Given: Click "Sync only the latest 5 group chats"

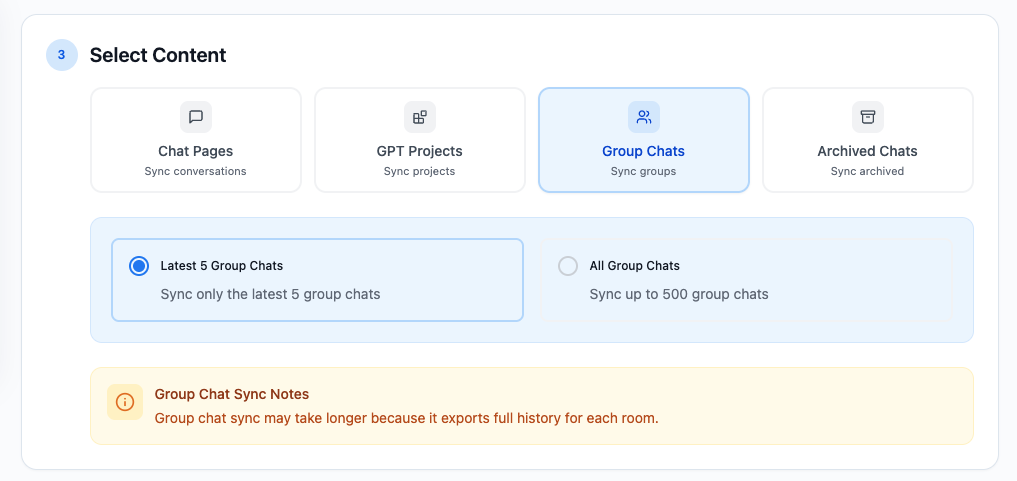Looking at the screenshot, I should pos(270,294).
